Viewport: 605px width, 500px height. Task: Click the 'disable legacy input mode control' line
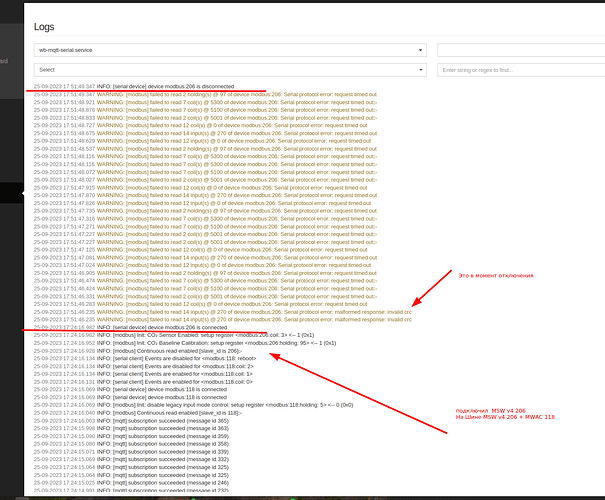pyautogui.click(x=193, y=405)
